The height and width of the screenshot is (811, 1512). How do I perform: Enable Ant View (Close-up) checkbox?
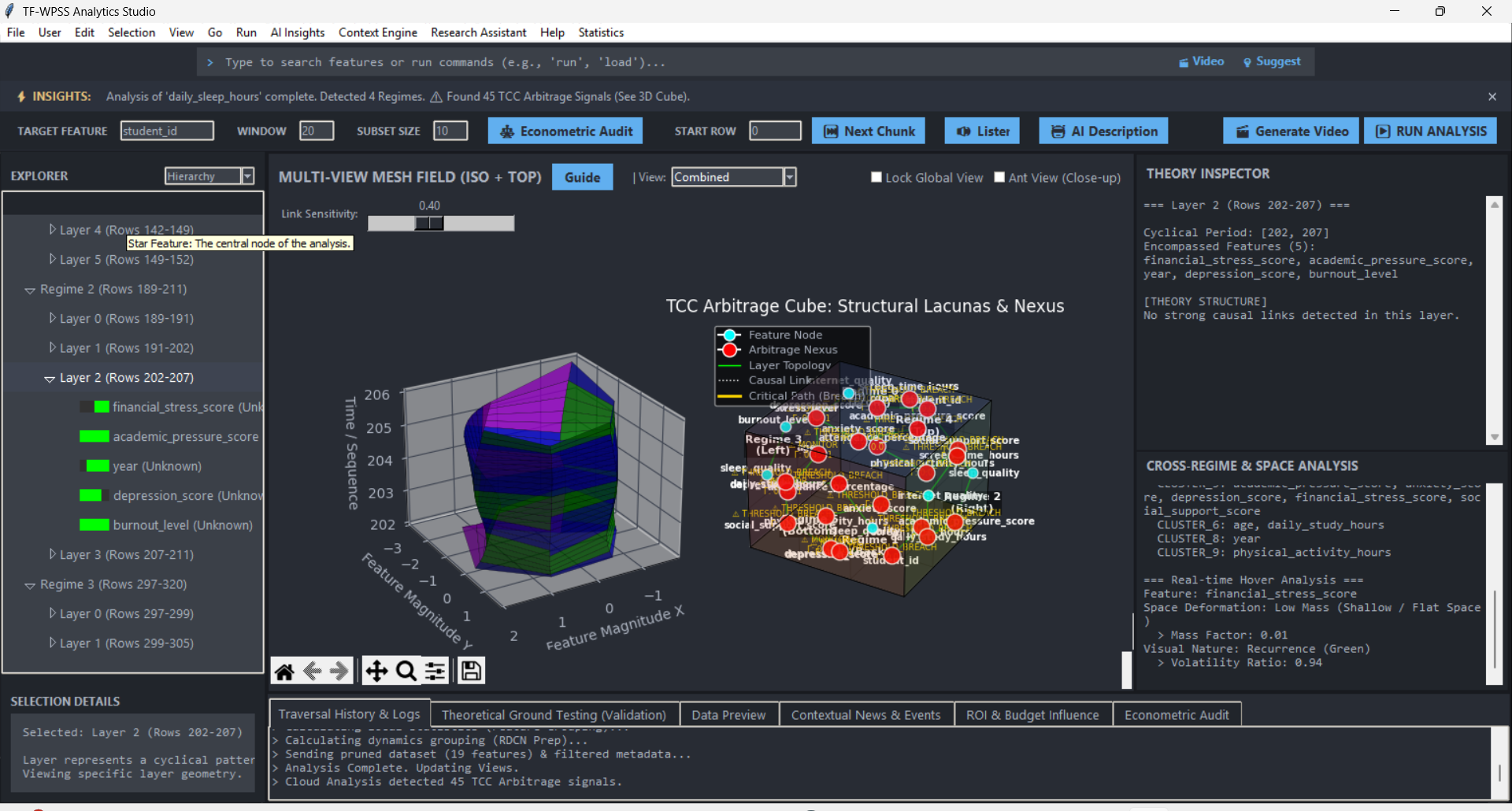pyautogui.click(x=999, y=177)
